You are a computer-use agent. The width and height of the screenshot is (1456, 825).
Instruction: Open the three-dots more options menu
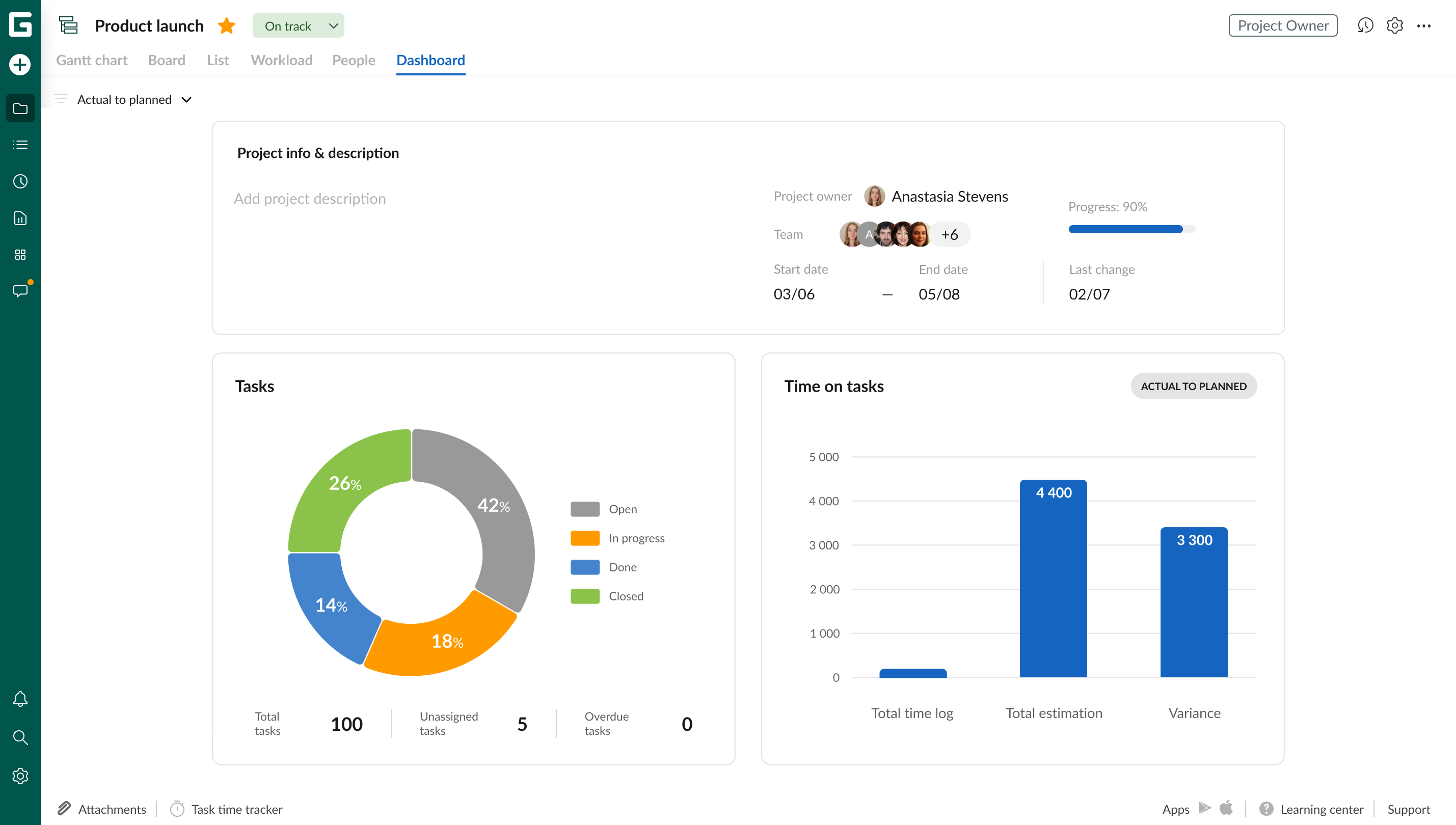[1423, 25]
